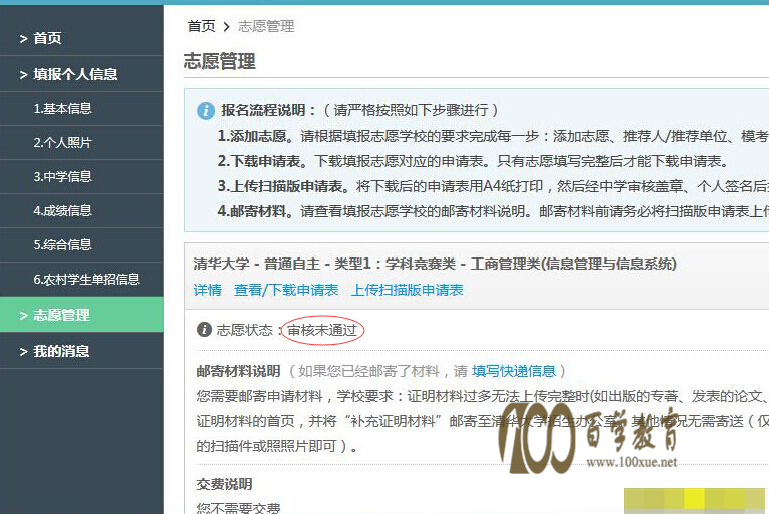
Task: Click 志愿管理 breadcrumb text
Action: pyautogui.click(x=266, y=26)
